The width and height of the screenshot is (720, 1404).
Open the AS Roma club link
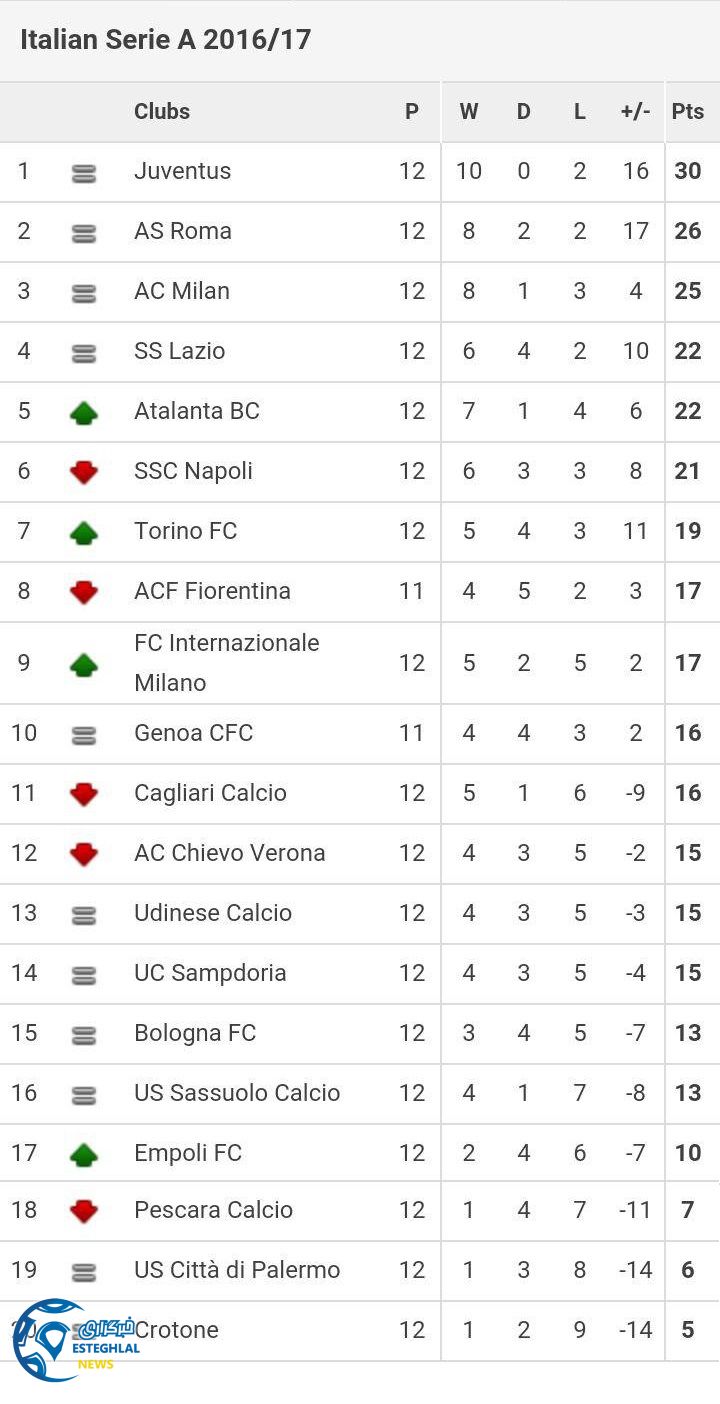pos(183,231)
